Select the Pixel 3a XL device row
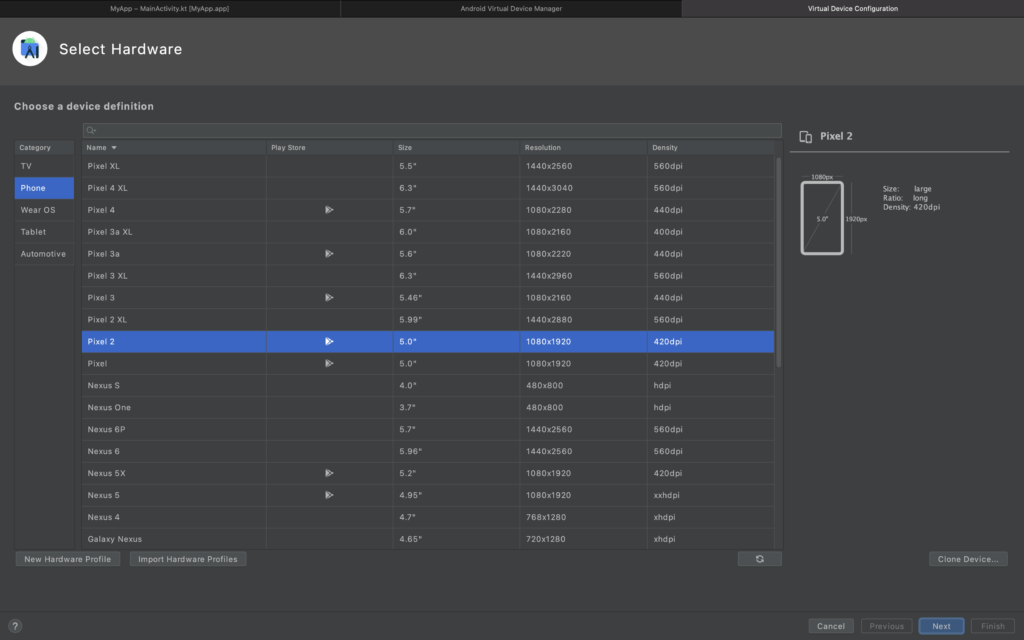 click(428, 232)
